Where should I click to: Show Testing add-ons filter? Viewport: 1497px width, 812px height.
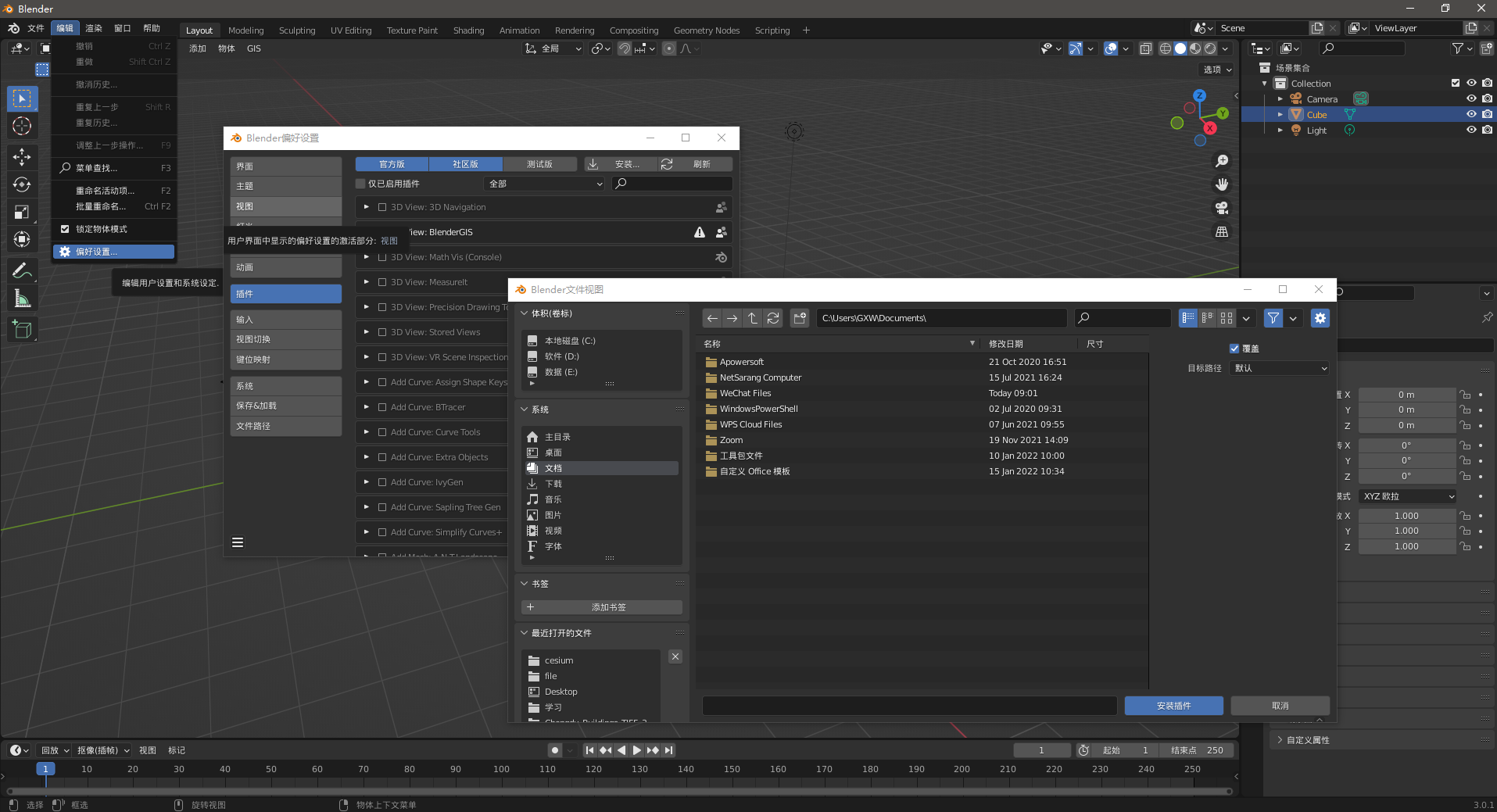tap(539, 164)
